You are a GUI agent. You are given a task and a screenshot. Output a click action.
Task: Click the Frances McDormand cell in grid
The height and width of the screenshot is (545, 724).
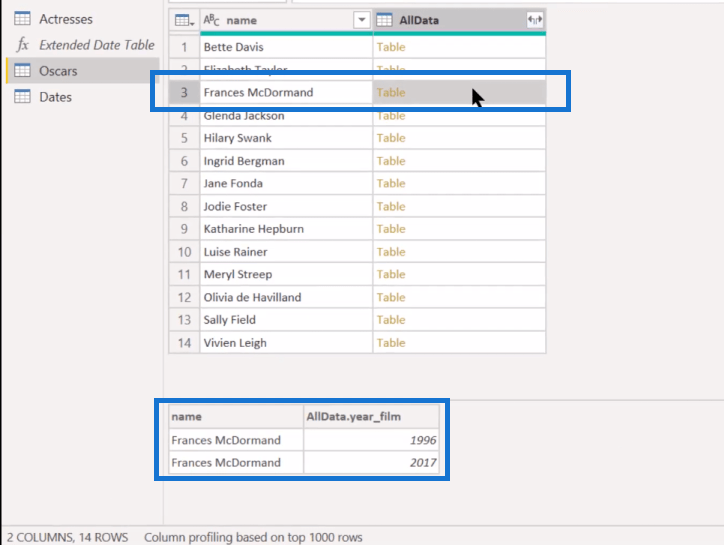pyautogui.click(x=286, y=92)
